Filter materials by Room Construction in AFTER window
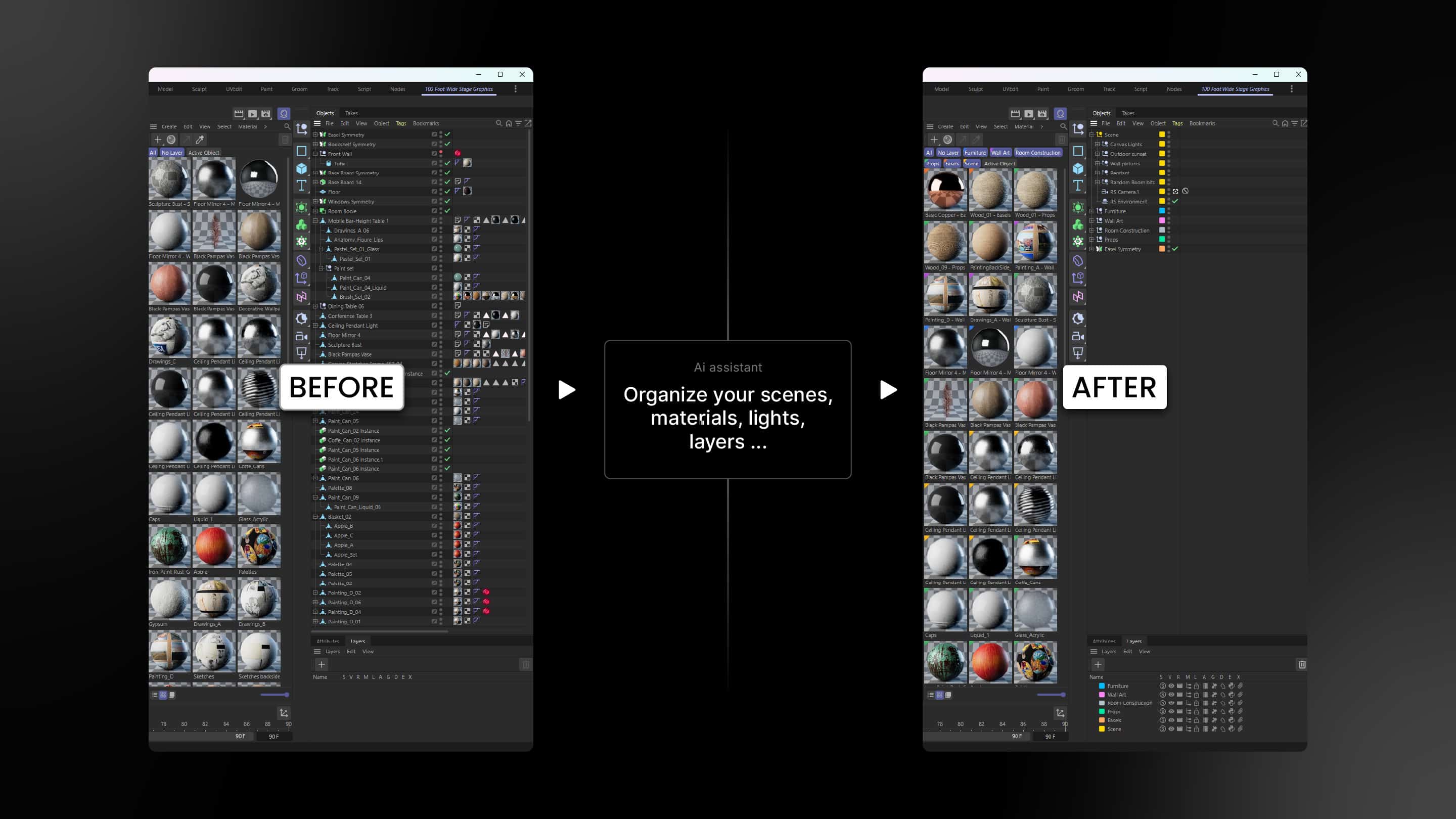Screen dimensions: 1456x819 click(1038, 153)
